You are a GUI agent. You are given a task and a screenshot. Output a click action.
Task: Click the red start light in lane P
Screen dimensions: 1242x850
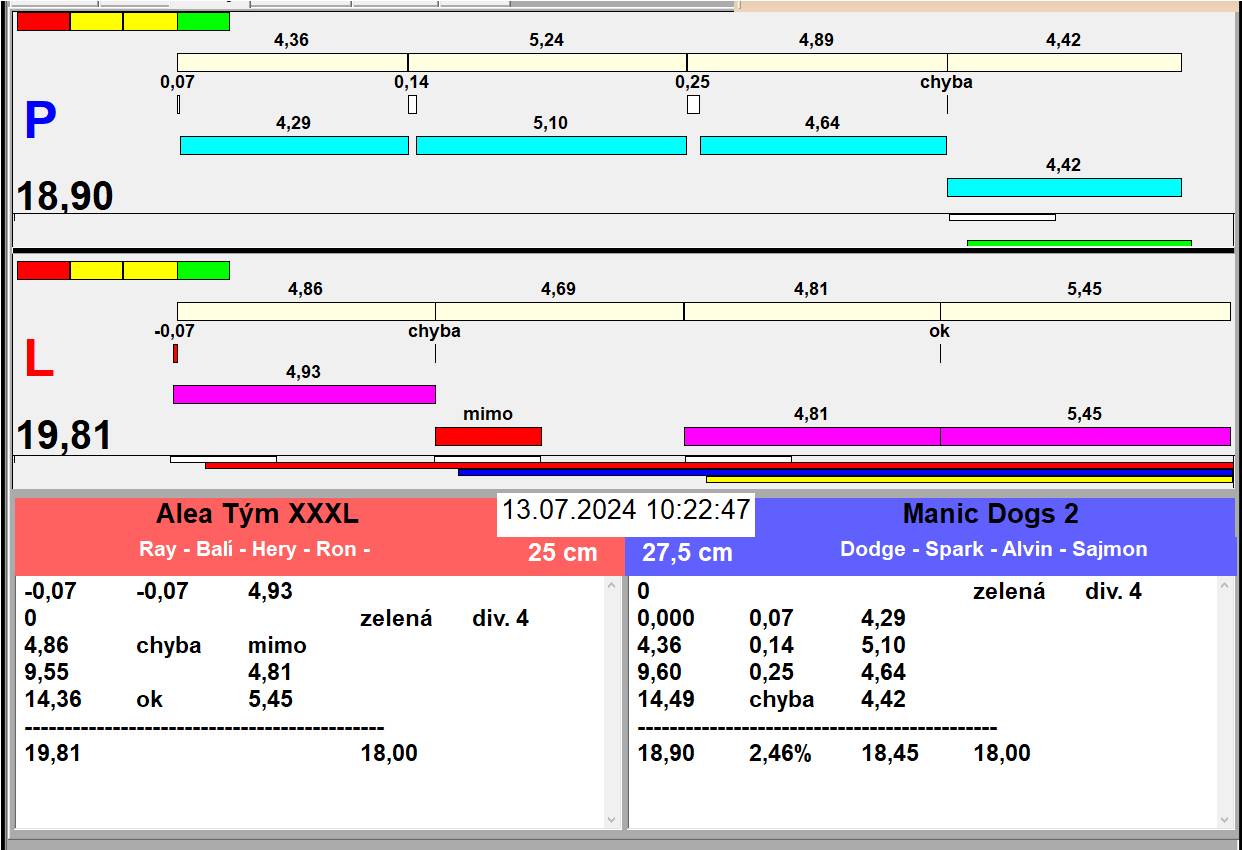click(44, 21)
